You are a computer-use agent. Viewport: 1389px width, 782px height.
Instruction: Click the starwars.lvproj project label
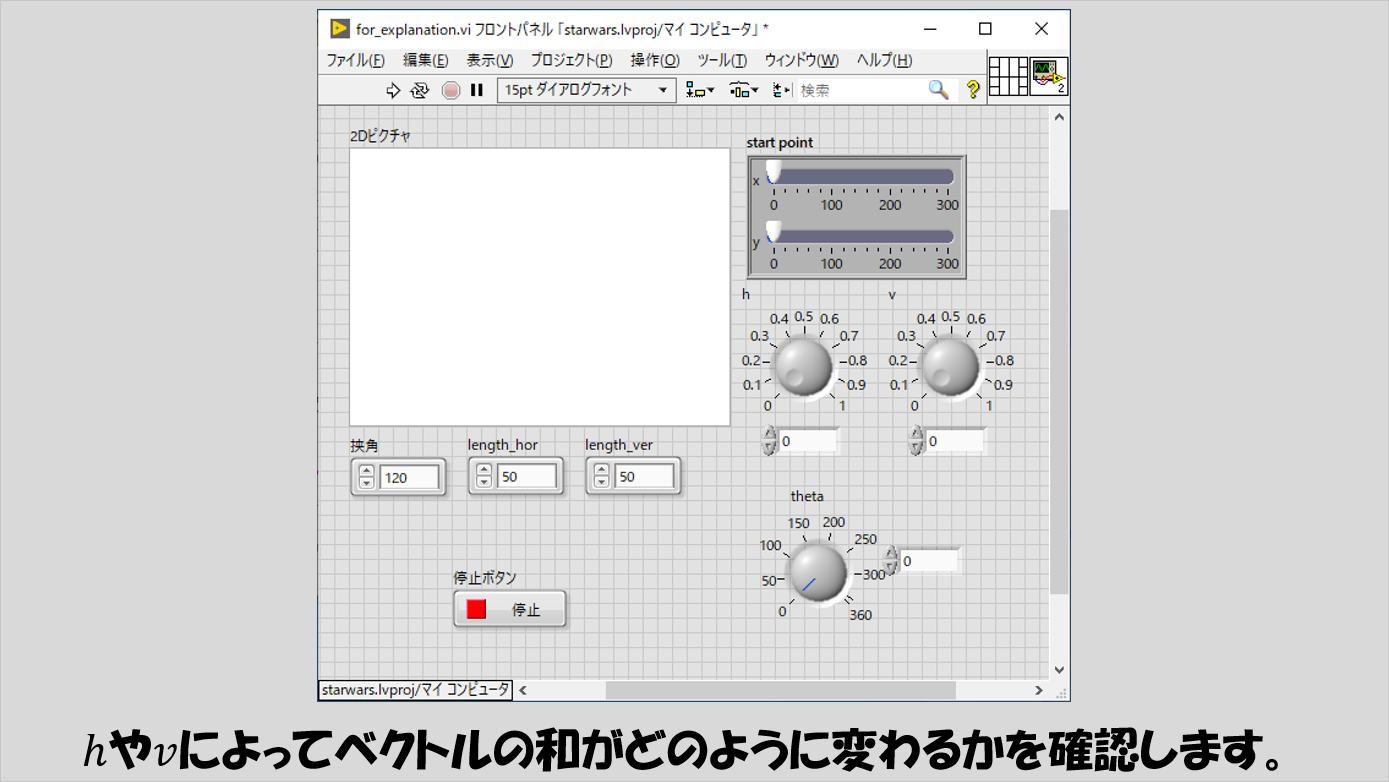pos(416,690)
